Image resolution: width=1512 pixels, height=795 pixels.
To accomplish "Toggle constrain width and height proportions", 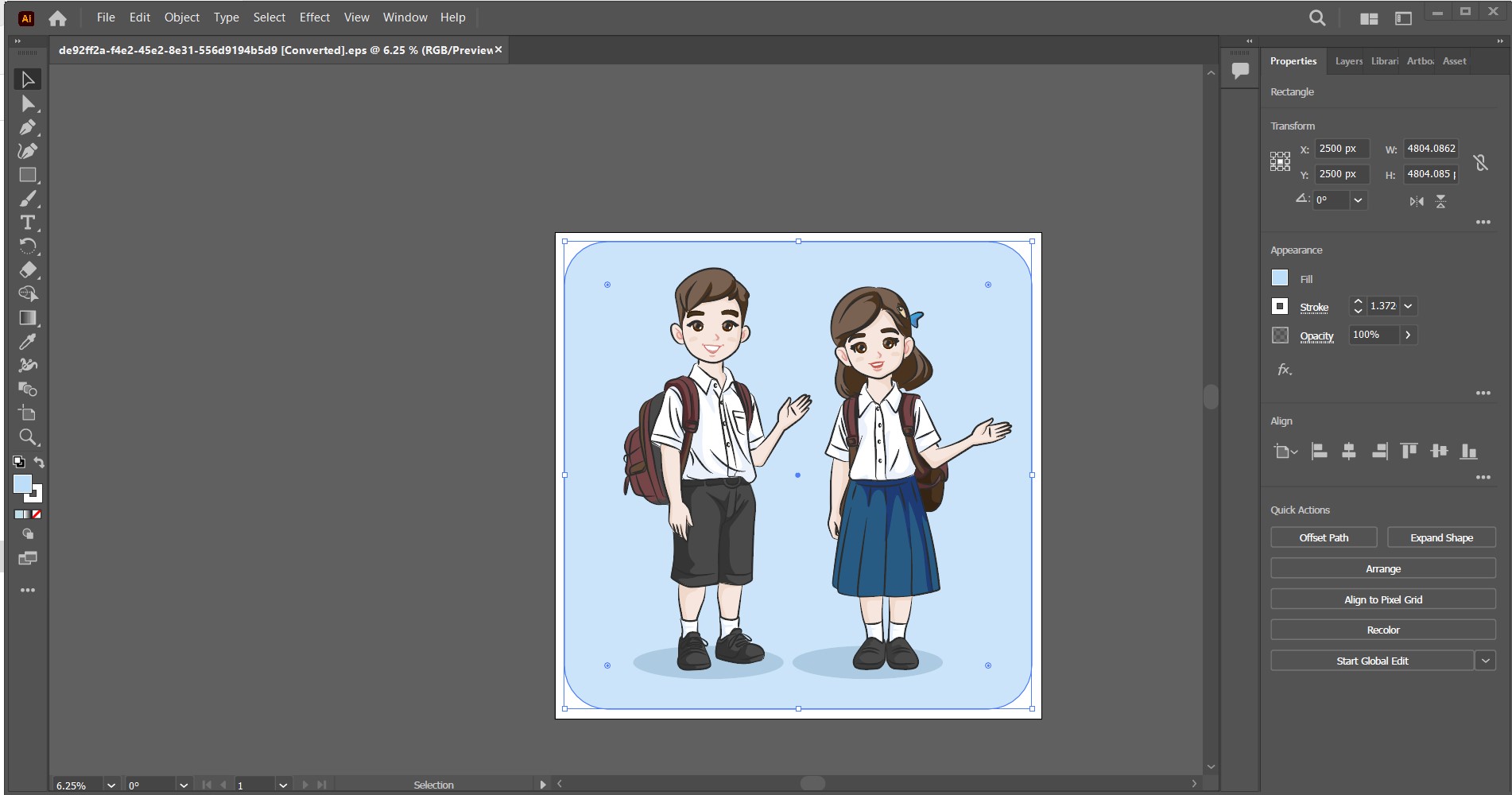I will [x=1480, y=162].
